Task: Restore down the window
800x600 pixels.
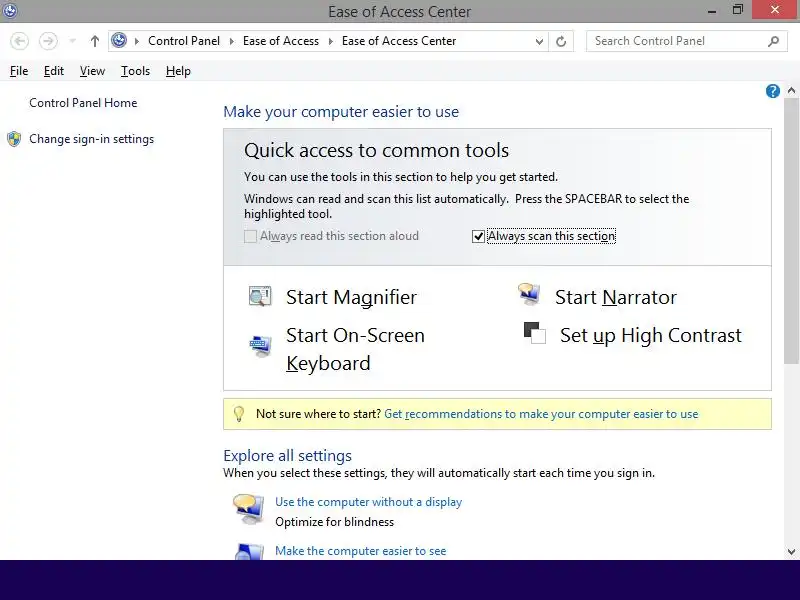Action: point(738,10)
